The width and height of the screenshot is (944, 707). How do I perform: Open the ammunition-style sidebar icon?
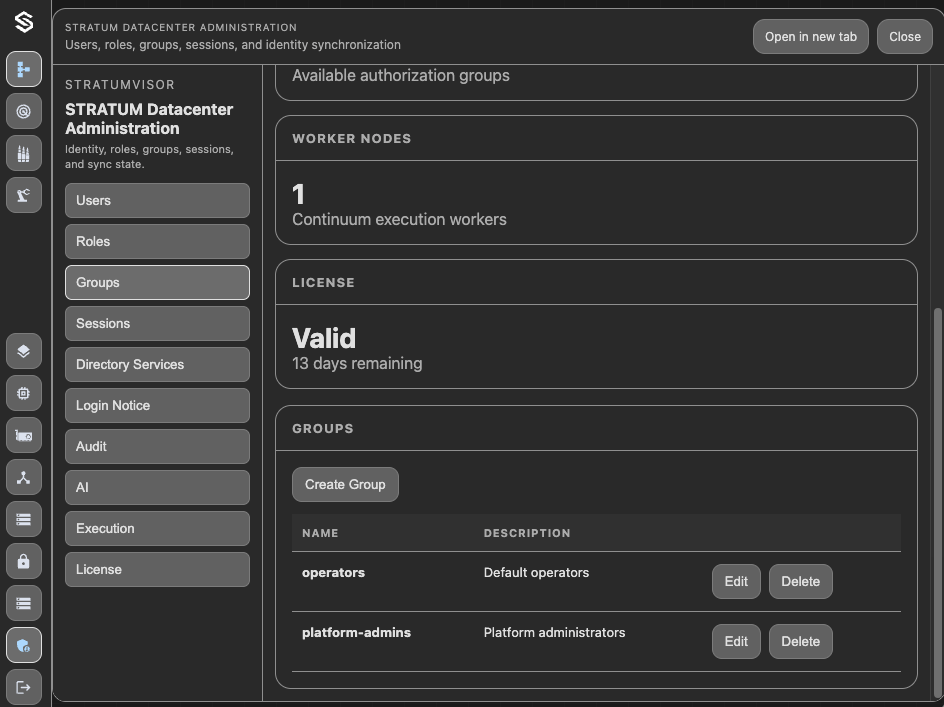tap(24, 154)
